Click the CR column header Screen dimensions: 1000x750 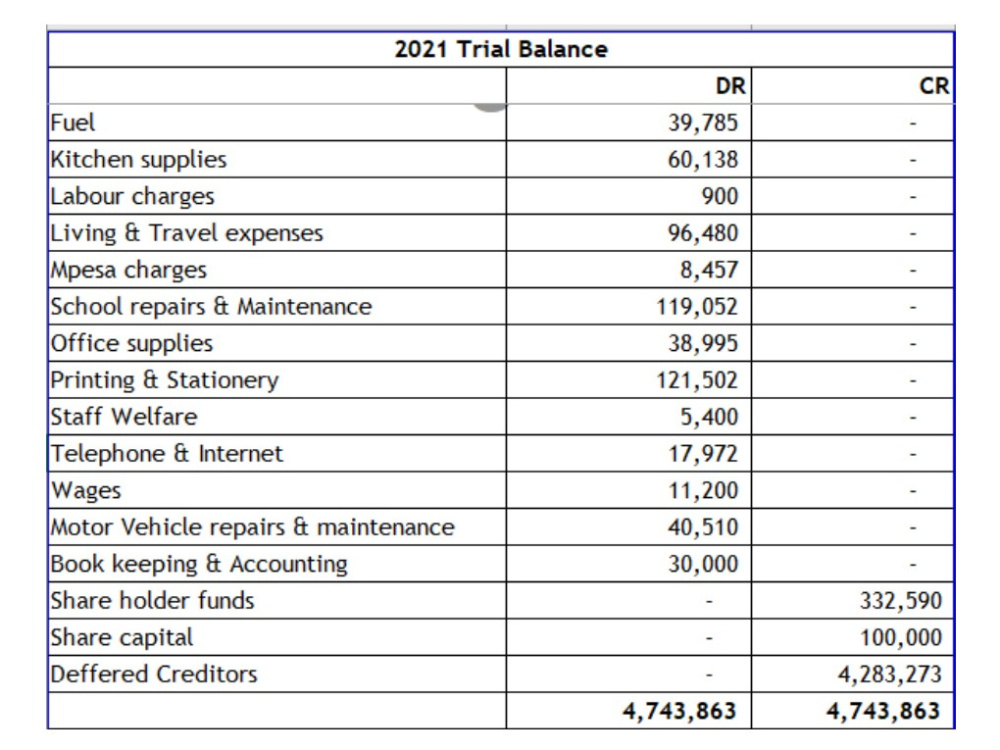pyautogui.click(x=934, y=85)
